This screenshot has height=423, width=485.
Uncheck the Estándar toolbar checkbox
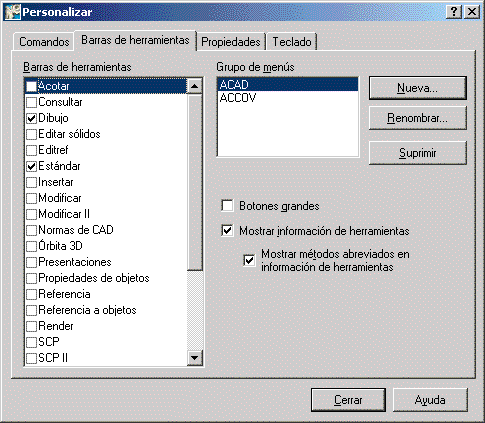pos(32,166)
